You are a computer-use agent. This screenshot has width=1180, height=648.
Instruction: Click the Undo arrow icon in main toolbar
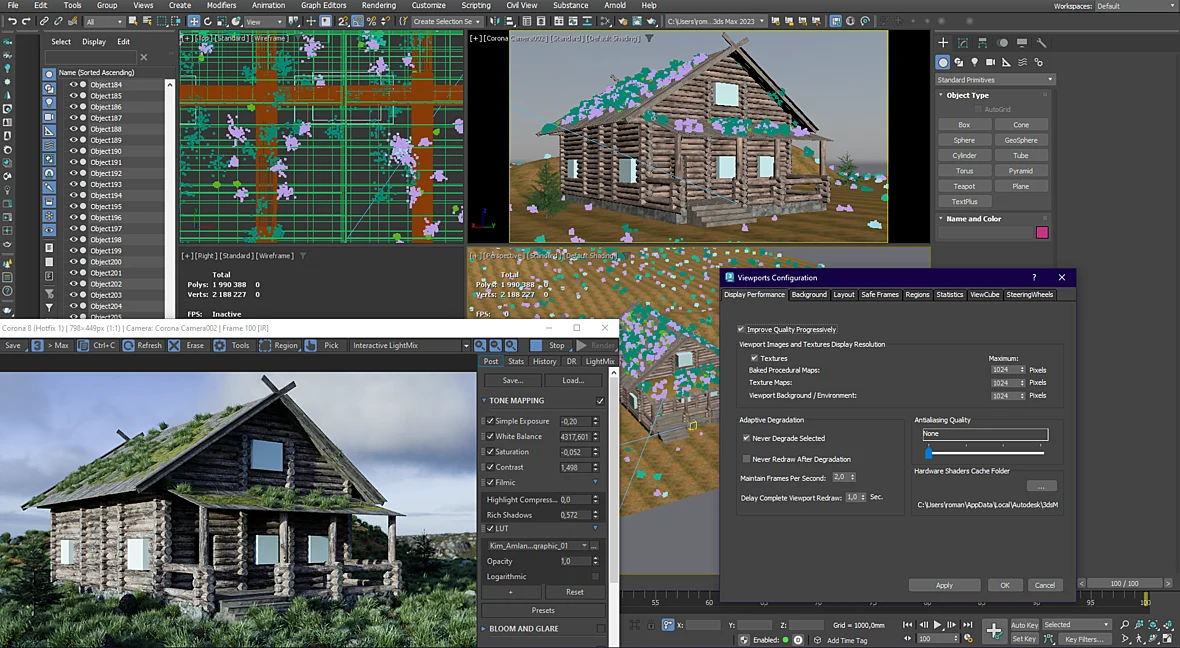12,22
